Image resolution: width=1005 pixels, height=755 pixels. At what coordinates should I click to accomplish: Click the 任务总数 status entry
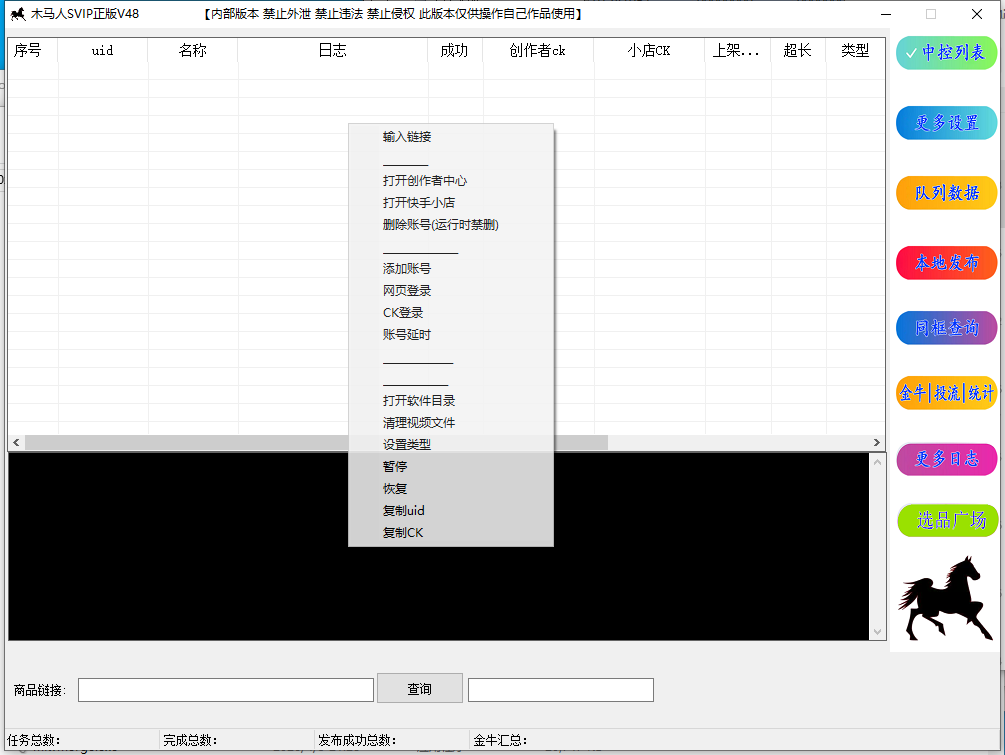pyautogui.click(x=34, y=740)
